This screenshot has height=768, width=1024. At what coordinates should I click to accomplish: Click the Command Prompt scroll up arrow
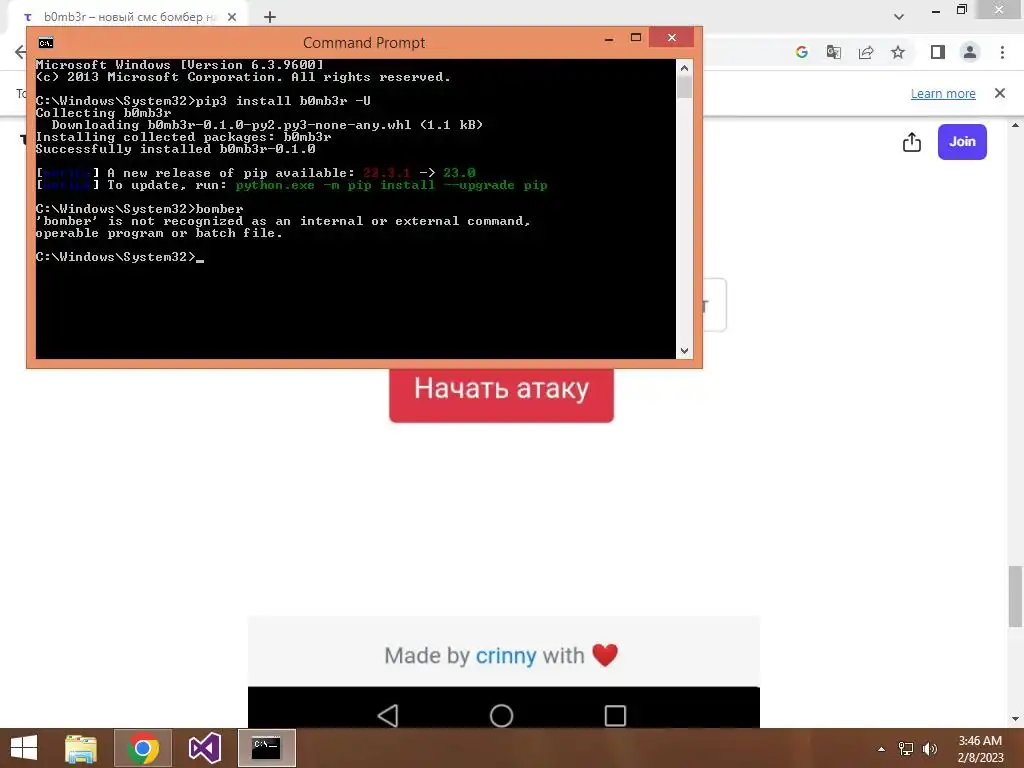point(684,67)
